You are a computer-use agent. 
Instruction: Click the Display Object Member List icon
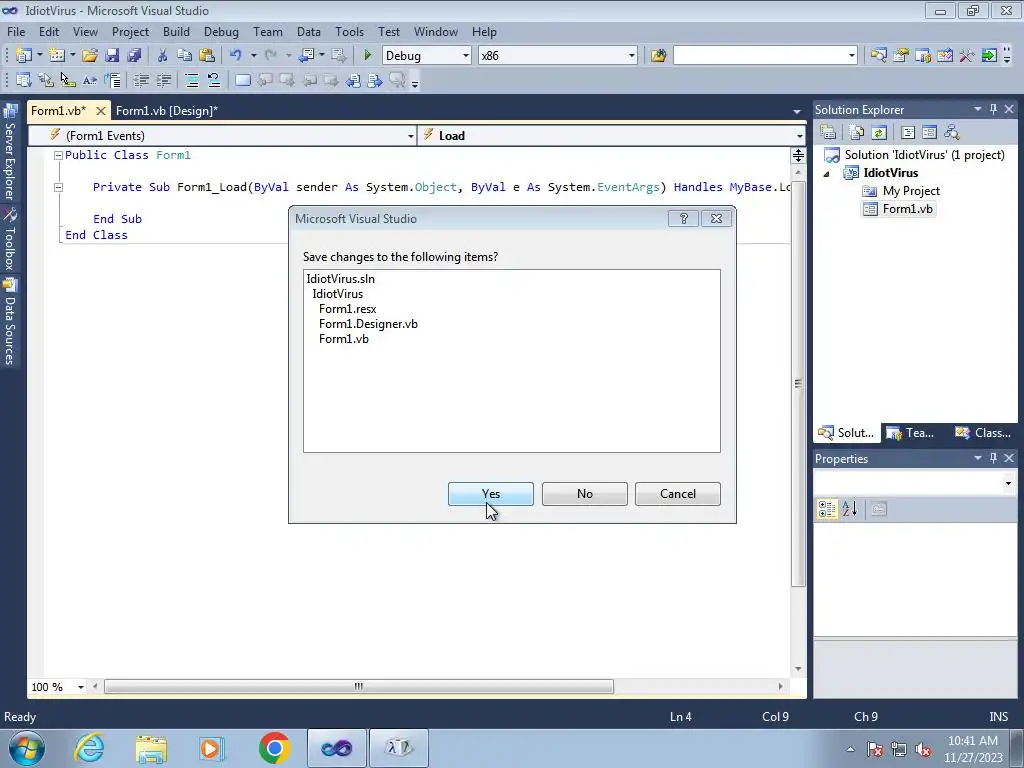24,80
